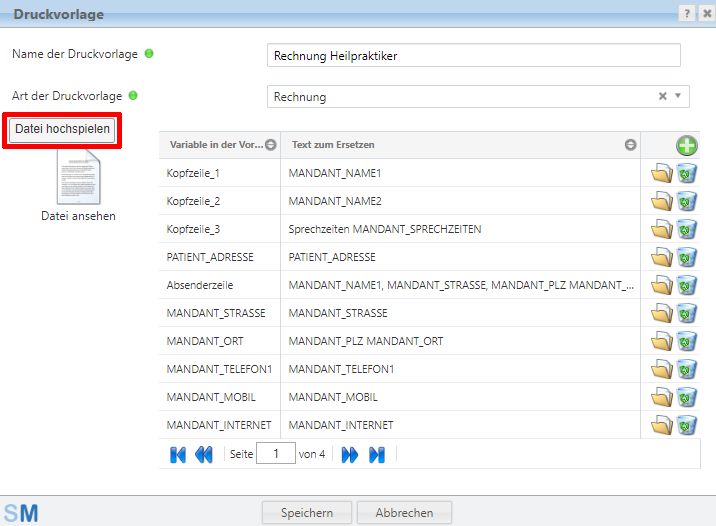The height and width of the screenshot is (526, 716).
Task: Click the Name der Druckvorlage text field
Action: point(474,56)
